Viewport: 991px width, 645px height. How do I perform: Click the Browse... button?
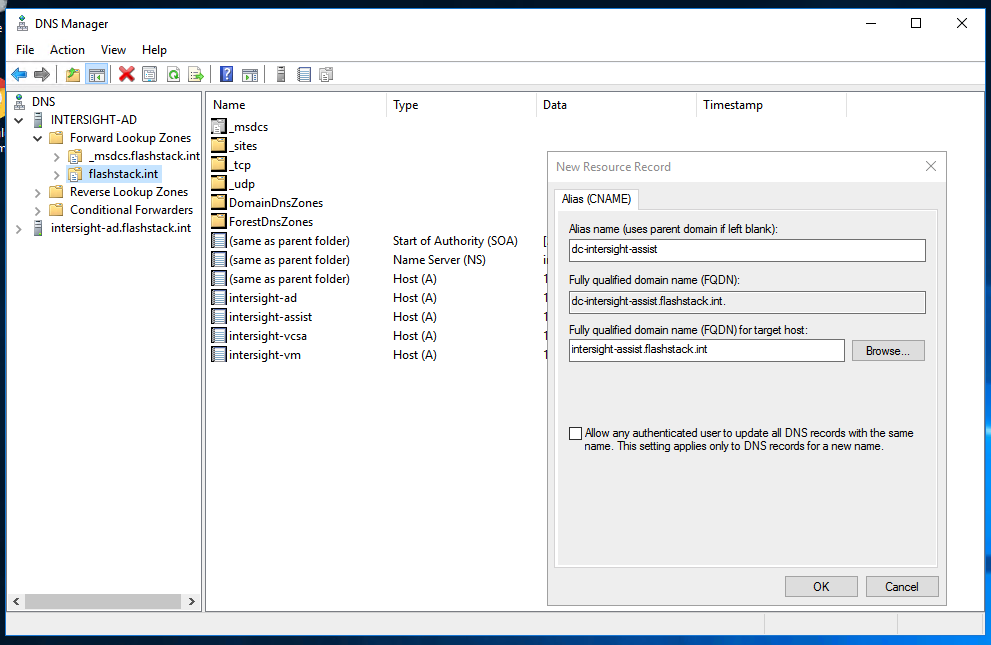tap(887, 351)
